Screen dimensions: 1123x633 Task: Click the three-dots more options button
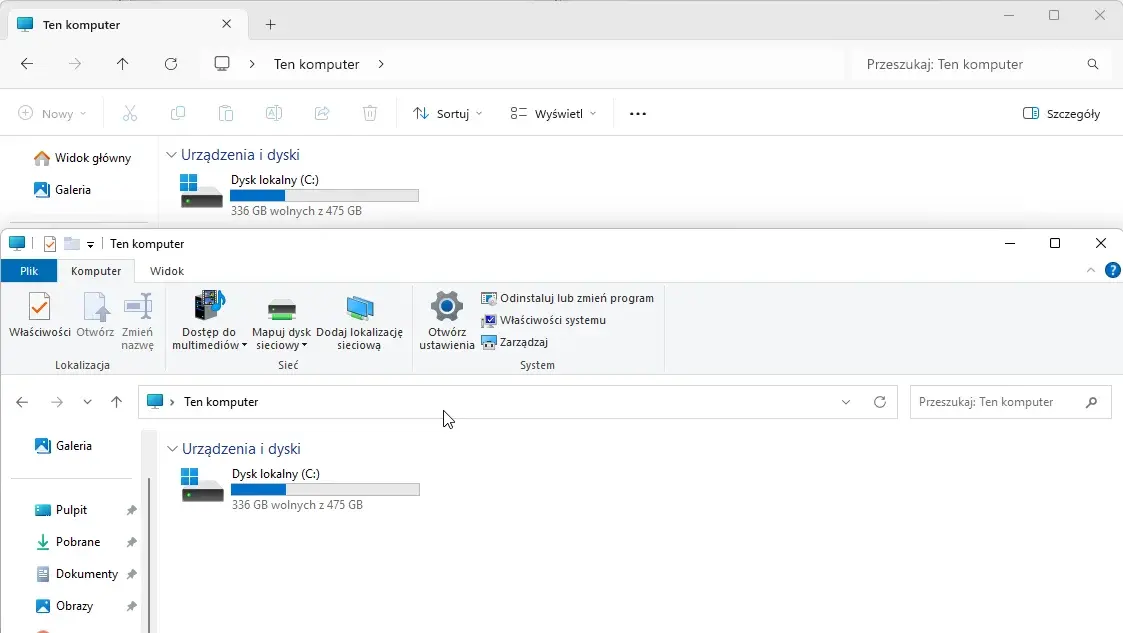click(638, 114)
